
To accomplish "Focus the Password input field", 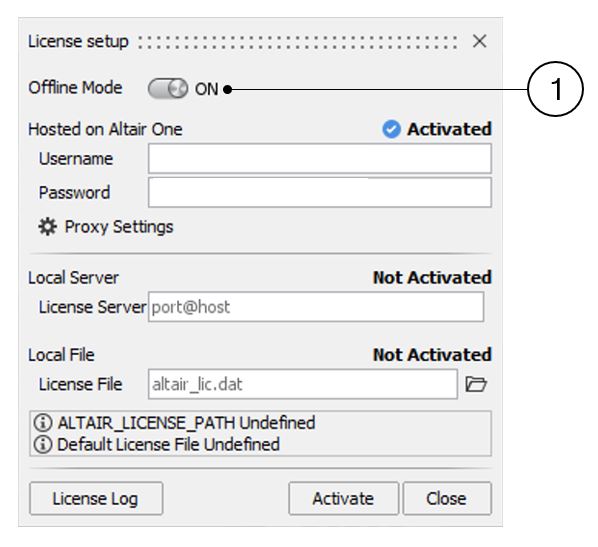I will [320, 193].
